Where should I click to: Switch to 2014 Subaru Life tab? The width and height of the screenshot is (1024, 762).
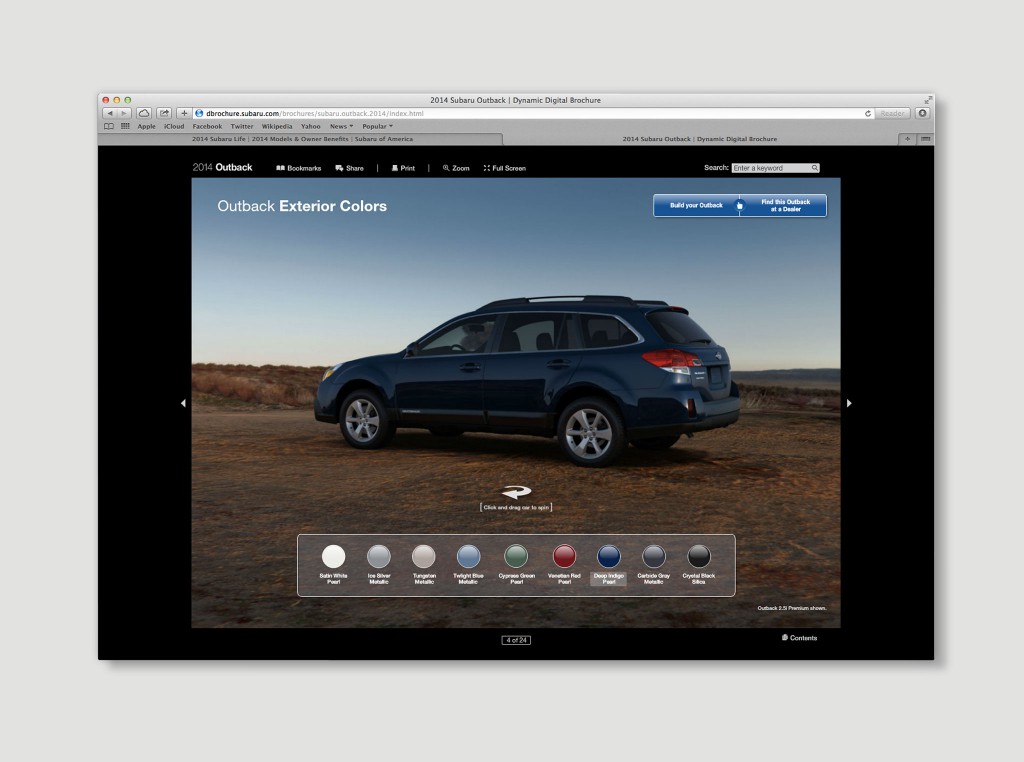click(x=301, y=139)
